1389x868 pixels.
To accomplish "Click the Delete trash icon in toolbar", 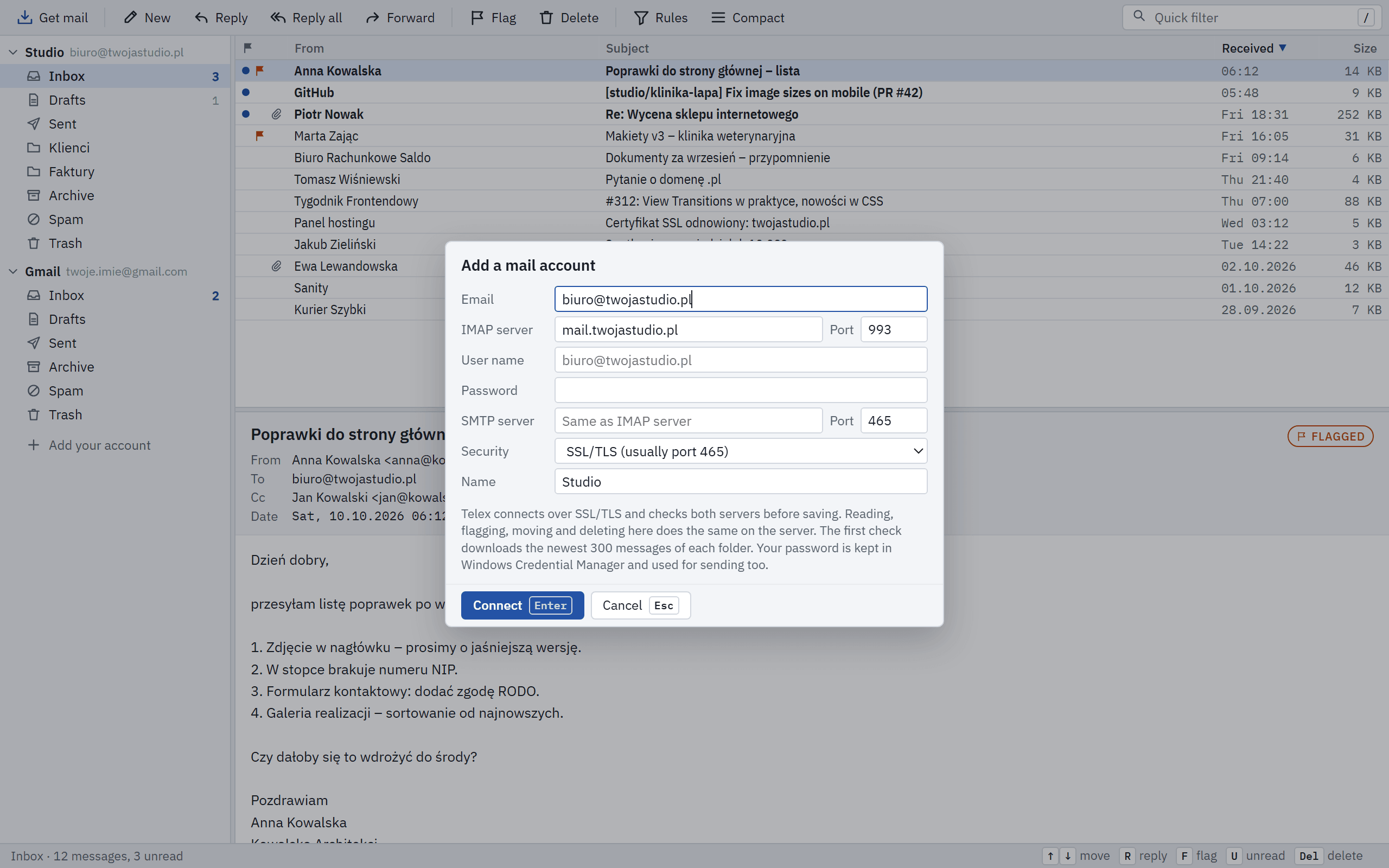I will point(546,18).
